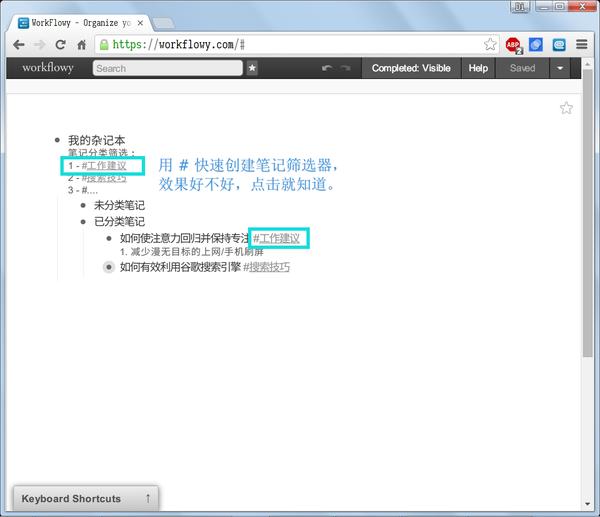This screenshot has height=517, width=600.
Task: Bookmark page with address bar star
Action: [490, 44]
